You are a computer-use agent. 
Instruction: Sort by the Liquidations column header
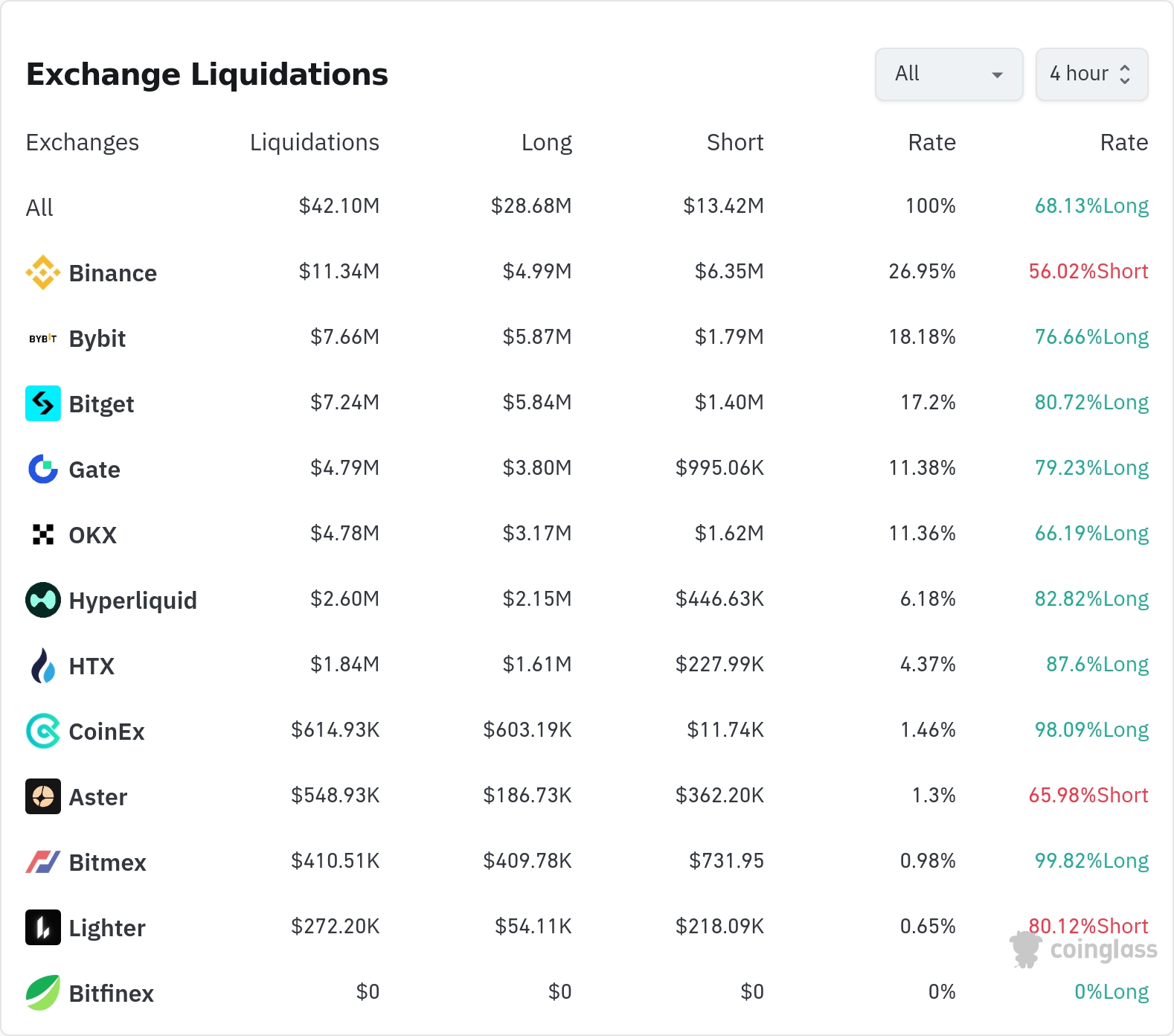314,142
